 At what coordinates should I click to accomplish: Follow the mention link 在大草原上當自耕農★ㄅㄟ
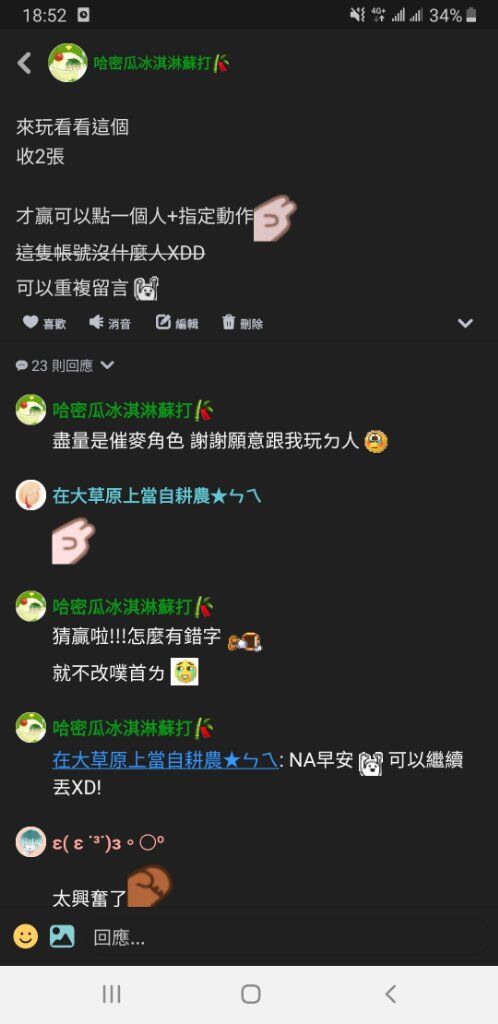(165, 761)
